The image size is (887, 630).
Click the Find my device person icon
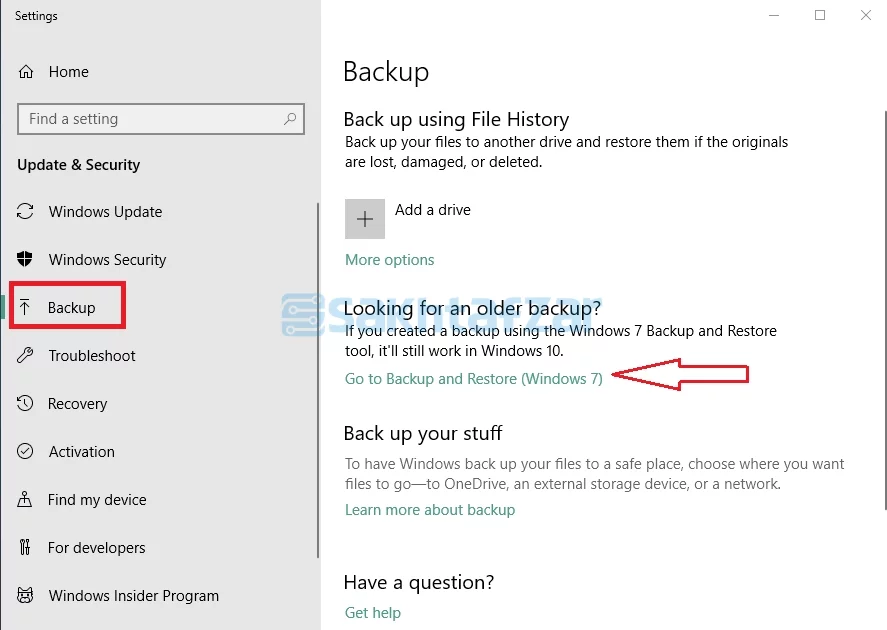point(26,500)
